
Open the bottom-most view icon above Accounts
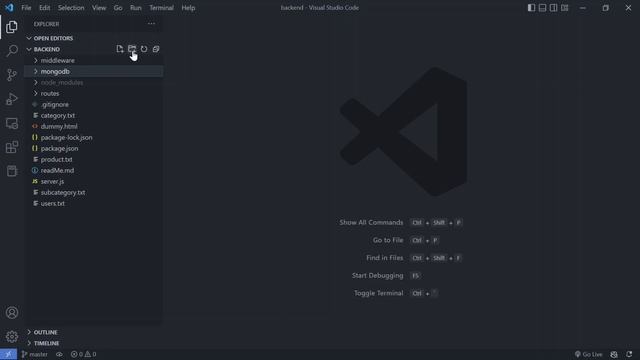12,171
